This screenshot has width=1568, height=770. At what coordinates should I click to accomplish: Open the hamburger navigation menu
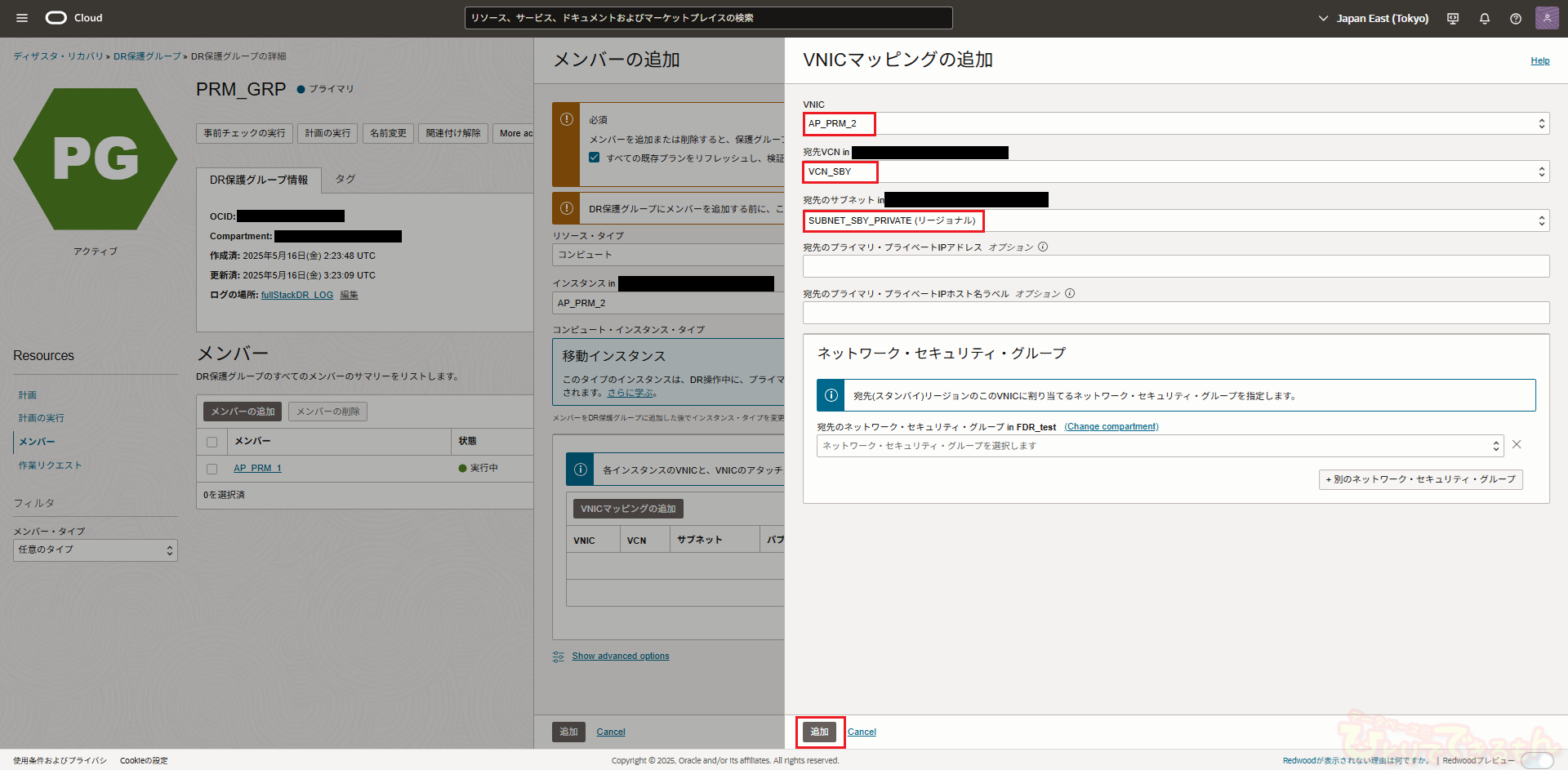click(22, 18)
